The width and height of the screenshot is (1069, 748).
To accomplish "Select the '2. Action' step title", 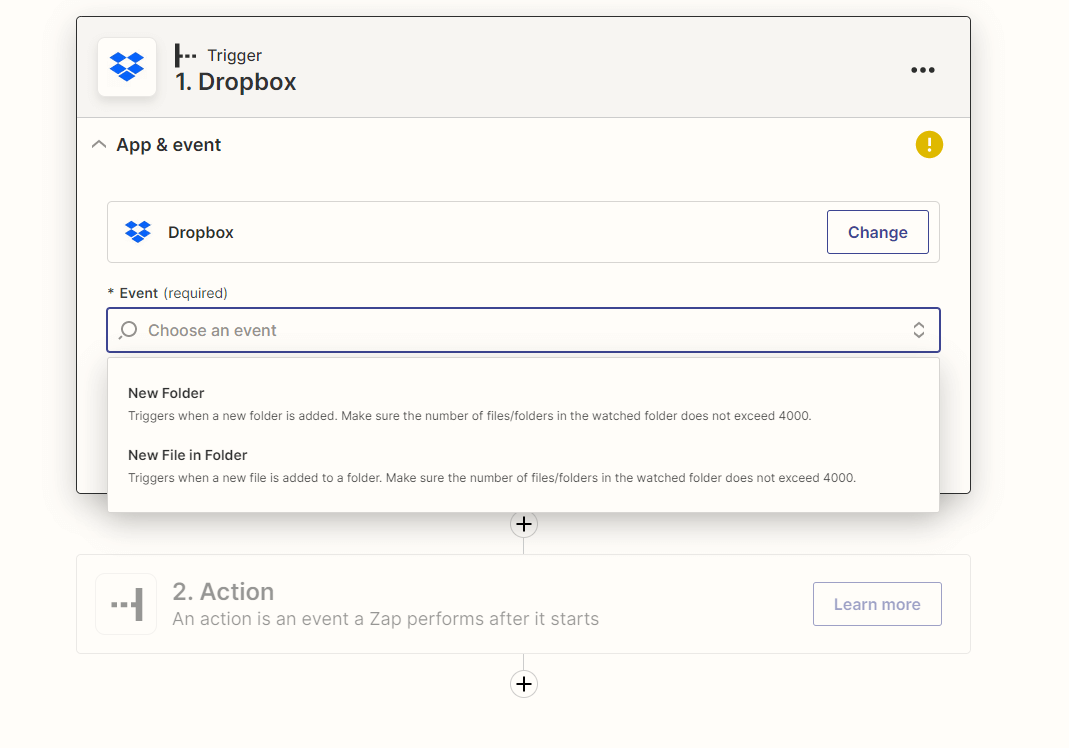I will tap(223, 591).
